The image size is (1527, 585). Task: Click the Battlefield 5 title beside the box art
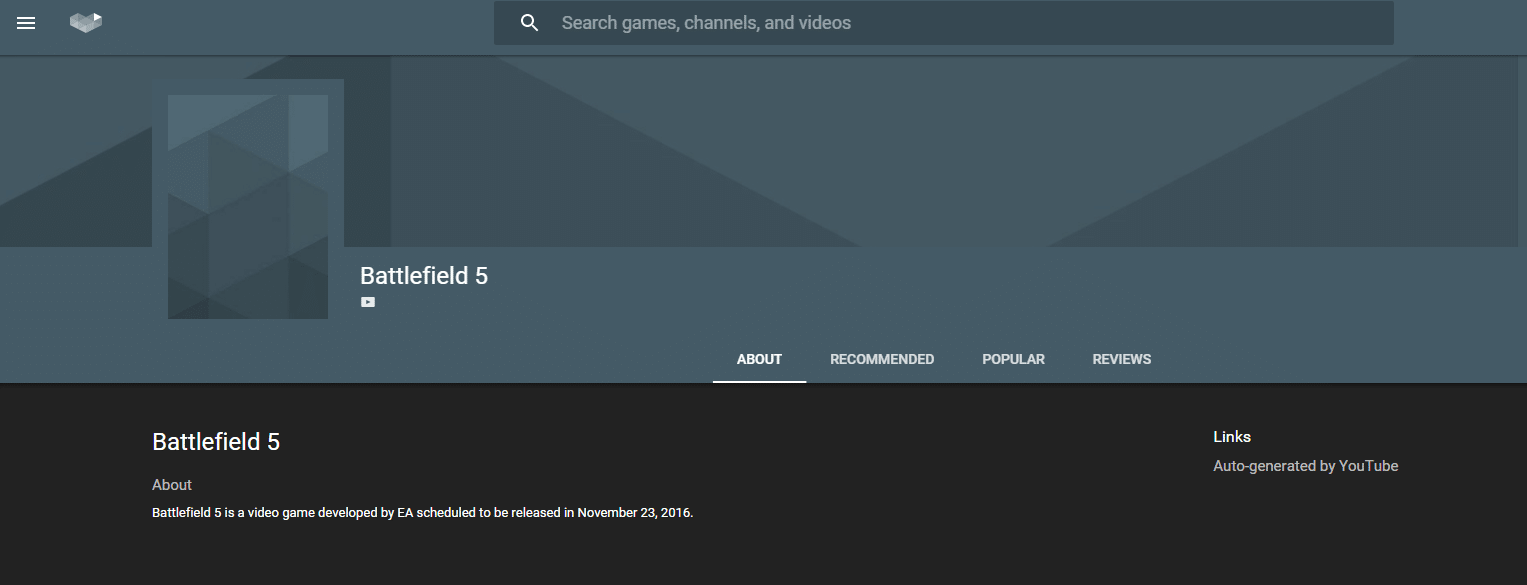pyautogui.click(x=424, y=276)
